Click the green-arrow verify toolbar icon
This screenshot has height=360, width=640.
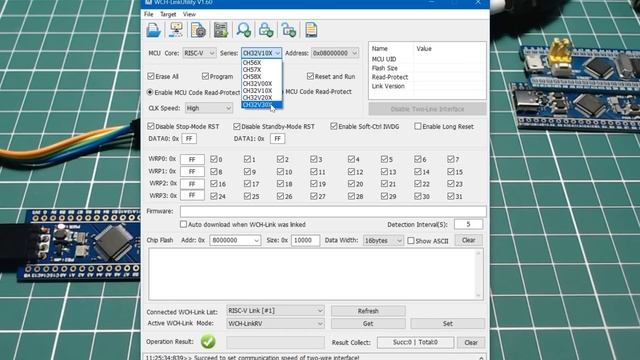tap(221, 30)
